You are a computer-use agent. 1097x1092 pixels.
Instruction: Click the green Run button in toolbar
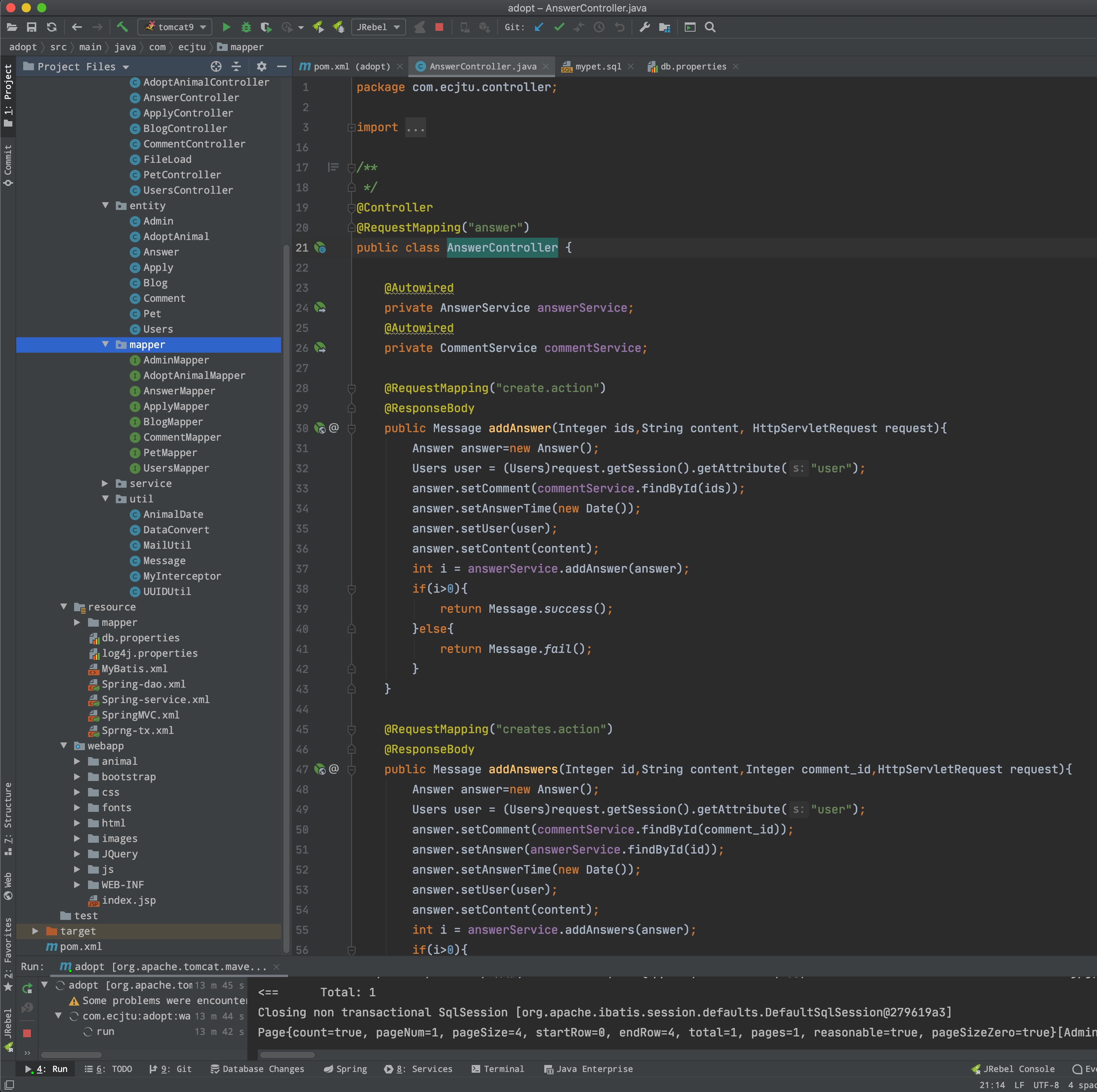click(226, 27)
